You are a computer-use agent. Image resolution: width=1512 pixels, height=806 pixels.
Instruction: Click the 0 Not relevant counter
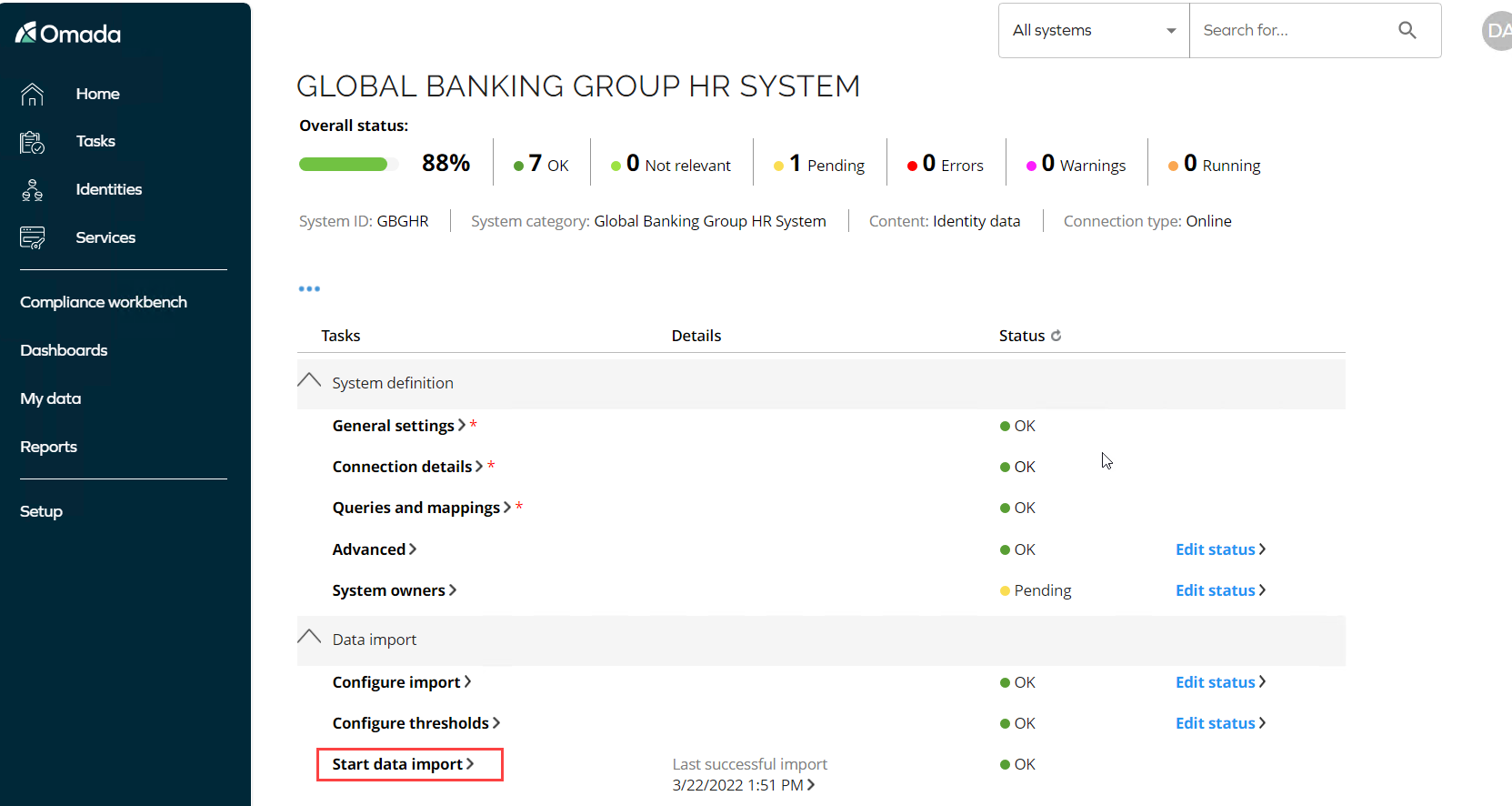(671, 164)
